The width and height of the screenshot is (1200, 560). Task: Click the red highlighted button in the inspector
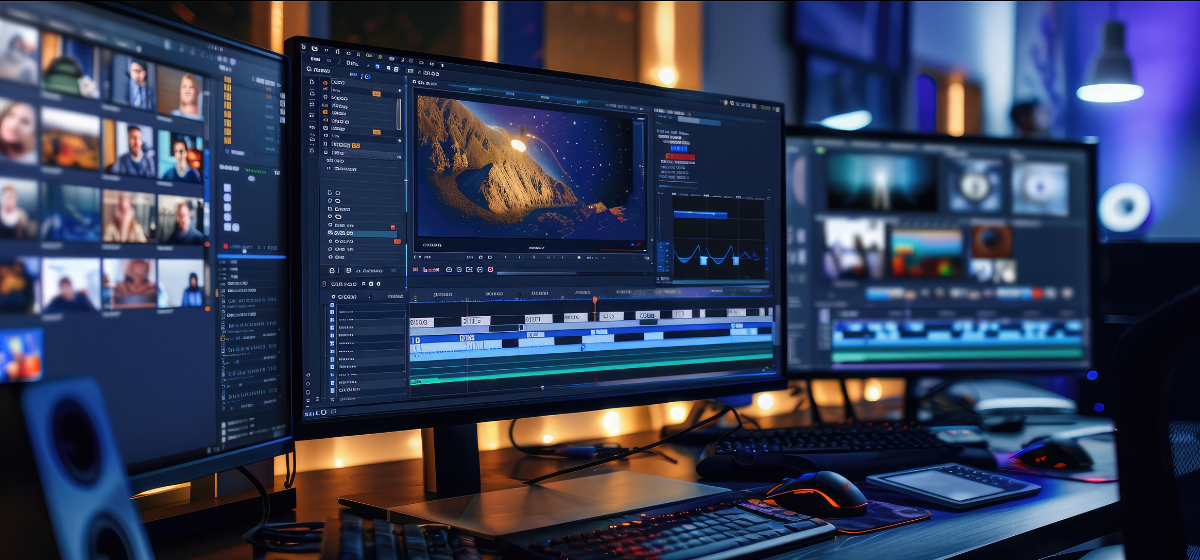pyautogui.click(x=679, y=157)
